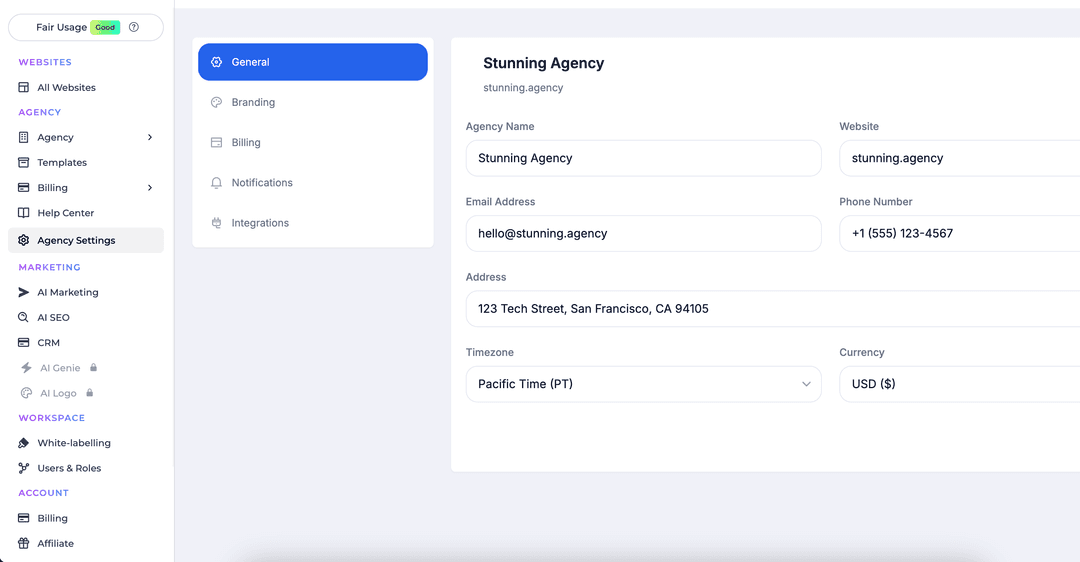The height and width of the screenshot is (562, 1080).
Task: Click the Notifications bell icon
Action: [x=216, y=183]
